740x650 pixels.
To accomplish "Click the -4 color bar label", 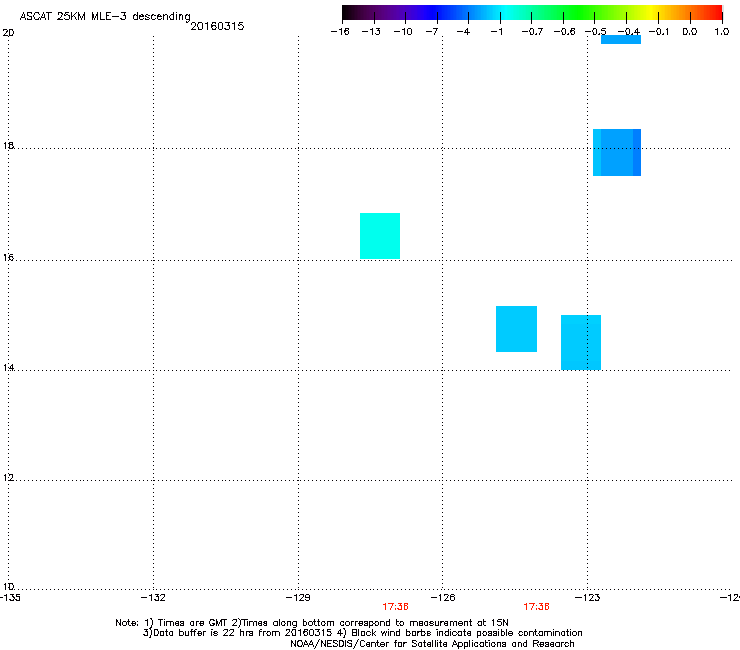I will coord(463,32).
